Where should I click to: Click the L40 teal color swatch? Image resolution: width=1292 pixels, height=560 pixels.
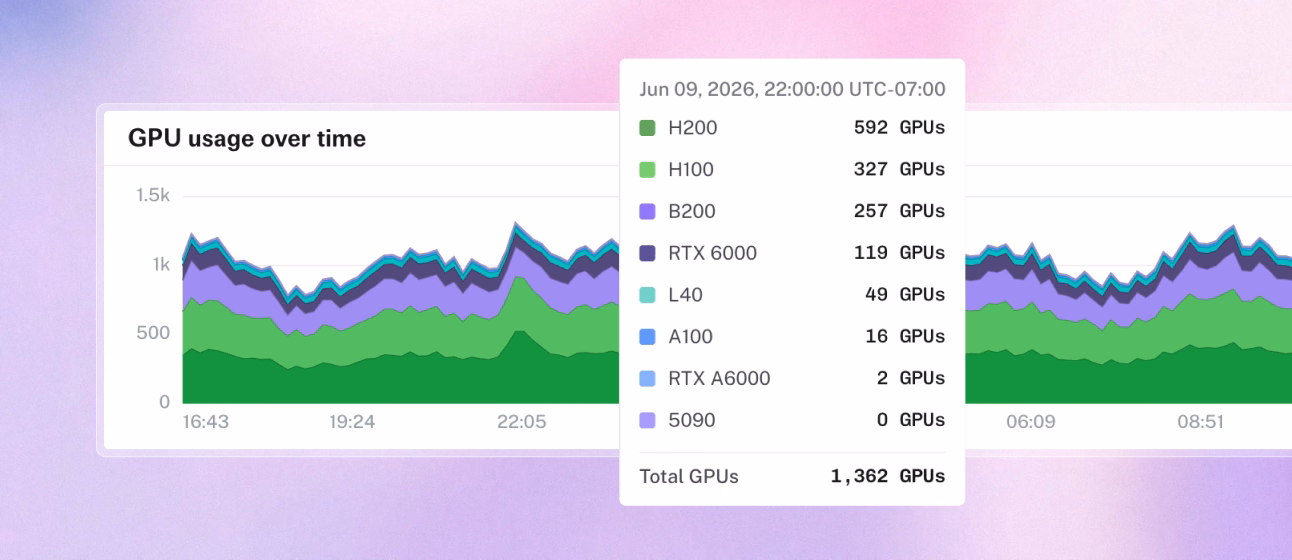tap(647, 295)
